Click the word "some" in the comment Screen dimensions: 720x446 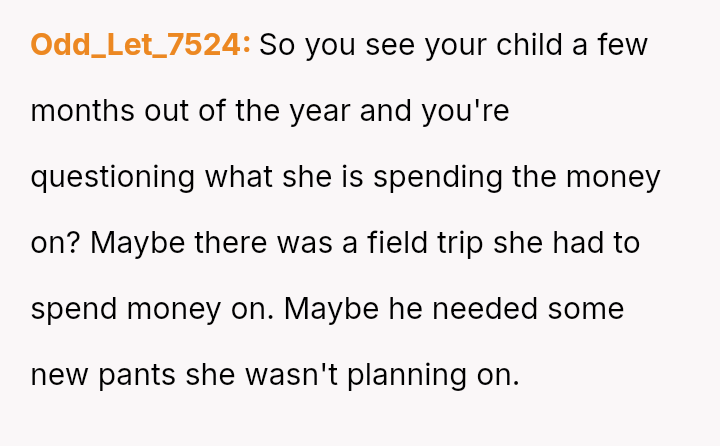[586, 309]
